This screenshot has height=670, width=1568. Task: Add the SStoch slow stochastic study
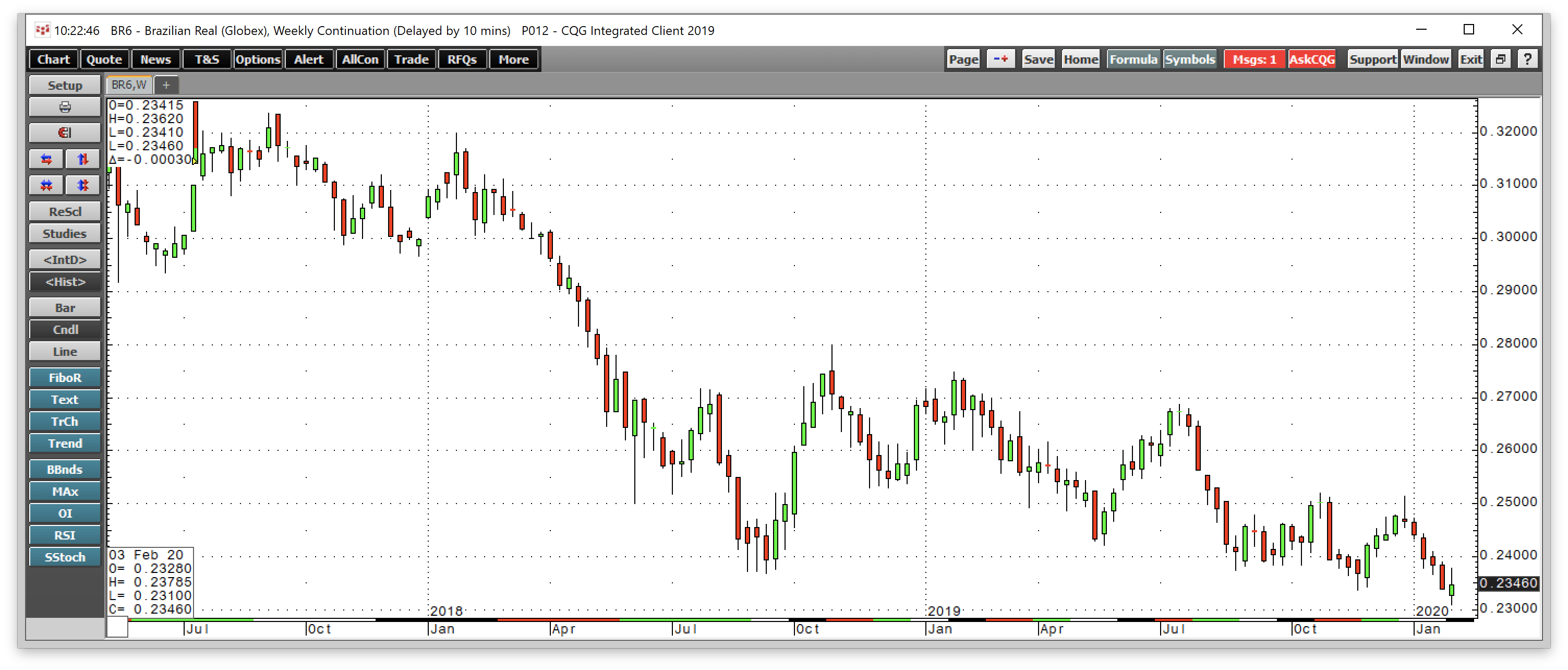coord(65,557)
